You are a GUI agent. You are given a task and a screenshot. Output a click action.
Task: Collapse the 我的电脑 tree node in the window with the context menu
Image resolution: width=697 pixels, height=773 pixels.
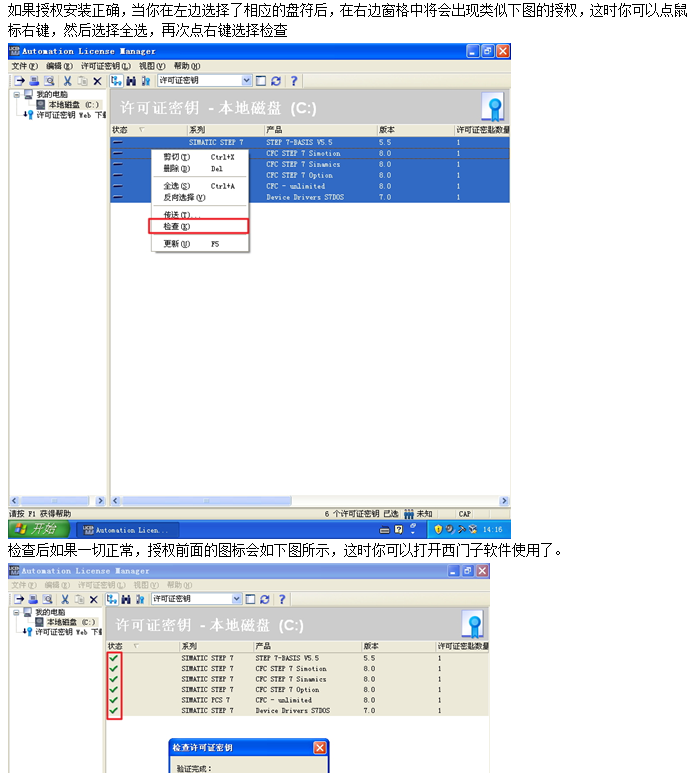point(17,94)
